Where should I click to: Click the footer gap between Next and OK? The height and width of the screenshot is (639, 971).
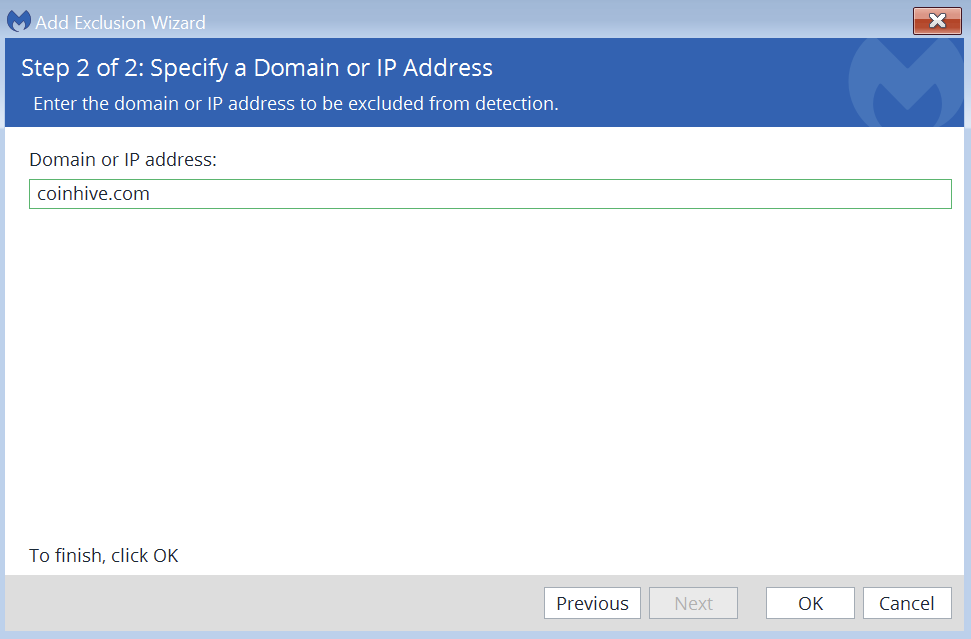752,603
